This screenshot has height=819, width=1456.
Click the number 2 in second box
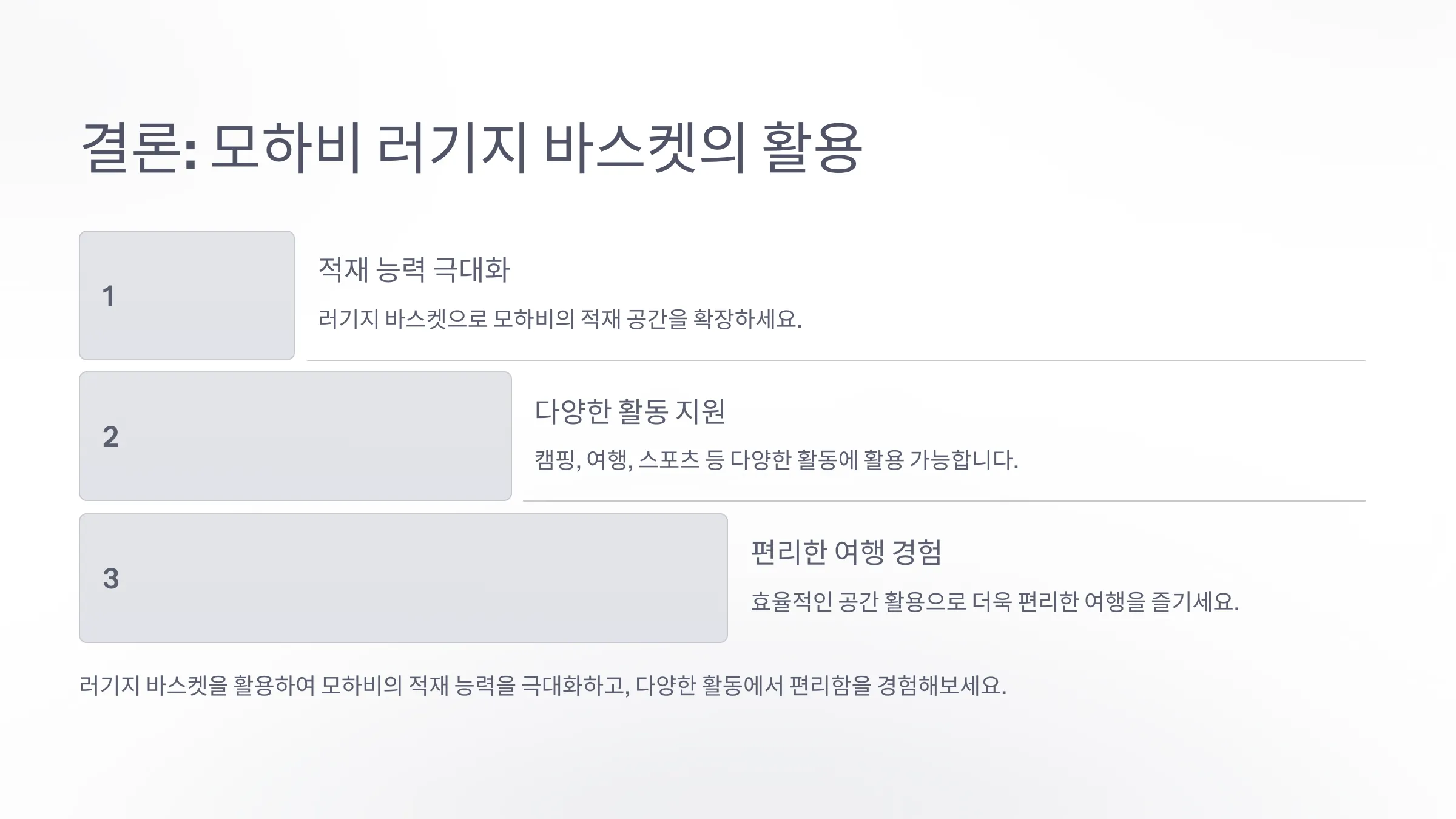pos(110,437)
